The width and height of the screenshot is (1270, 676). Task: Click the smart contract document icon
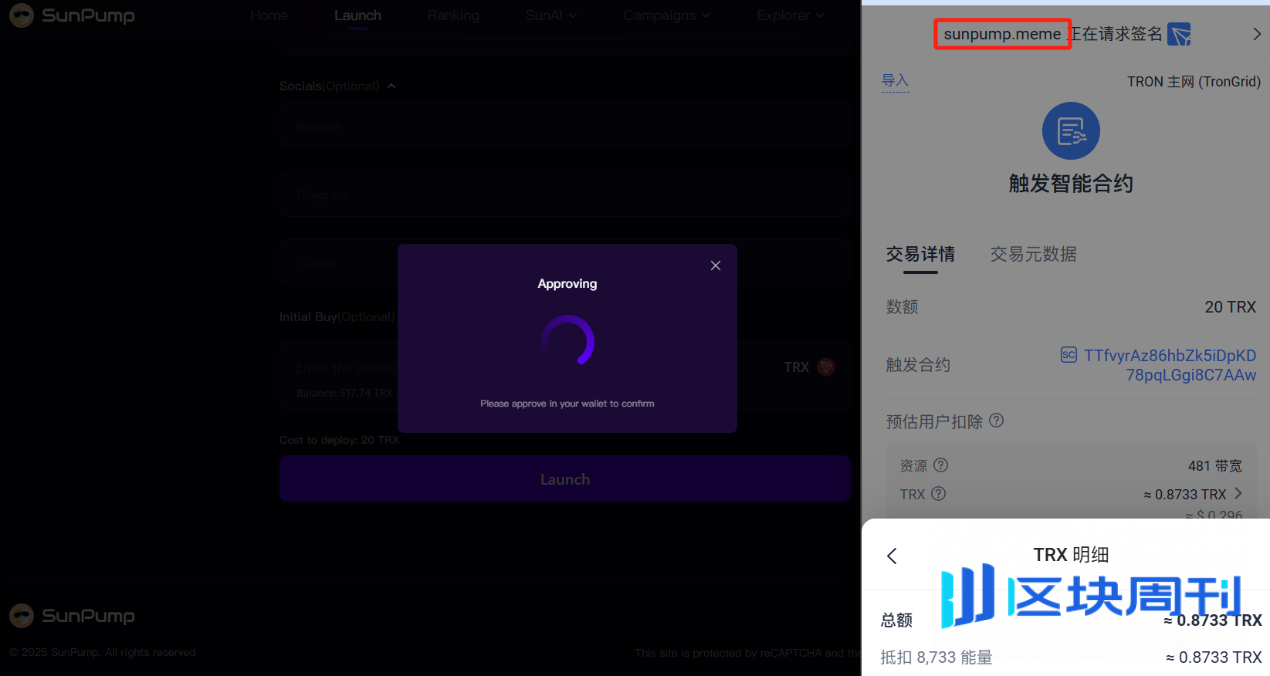point(1071,131)
